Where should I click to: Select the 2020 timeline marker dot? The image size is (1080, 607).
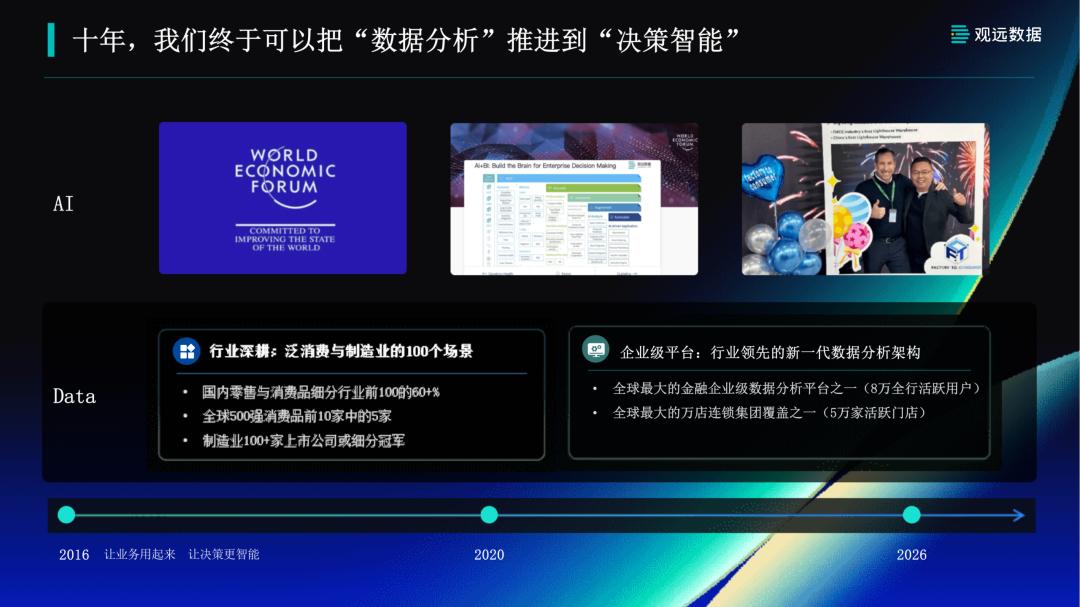[489, 515]
